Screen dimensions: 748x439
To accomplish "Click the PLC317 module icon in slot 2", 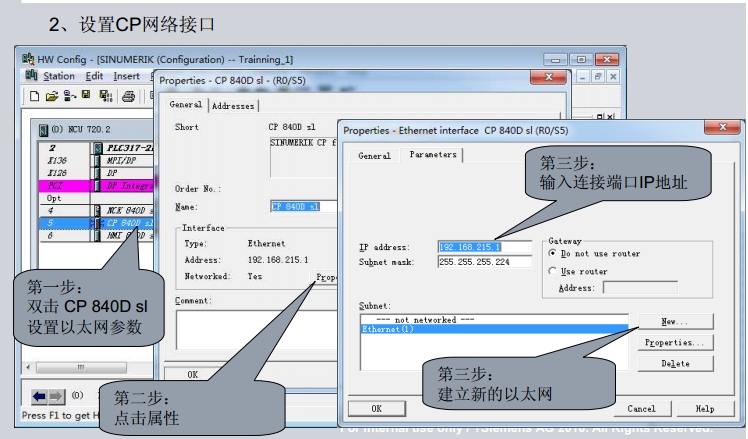I will 98,148.
